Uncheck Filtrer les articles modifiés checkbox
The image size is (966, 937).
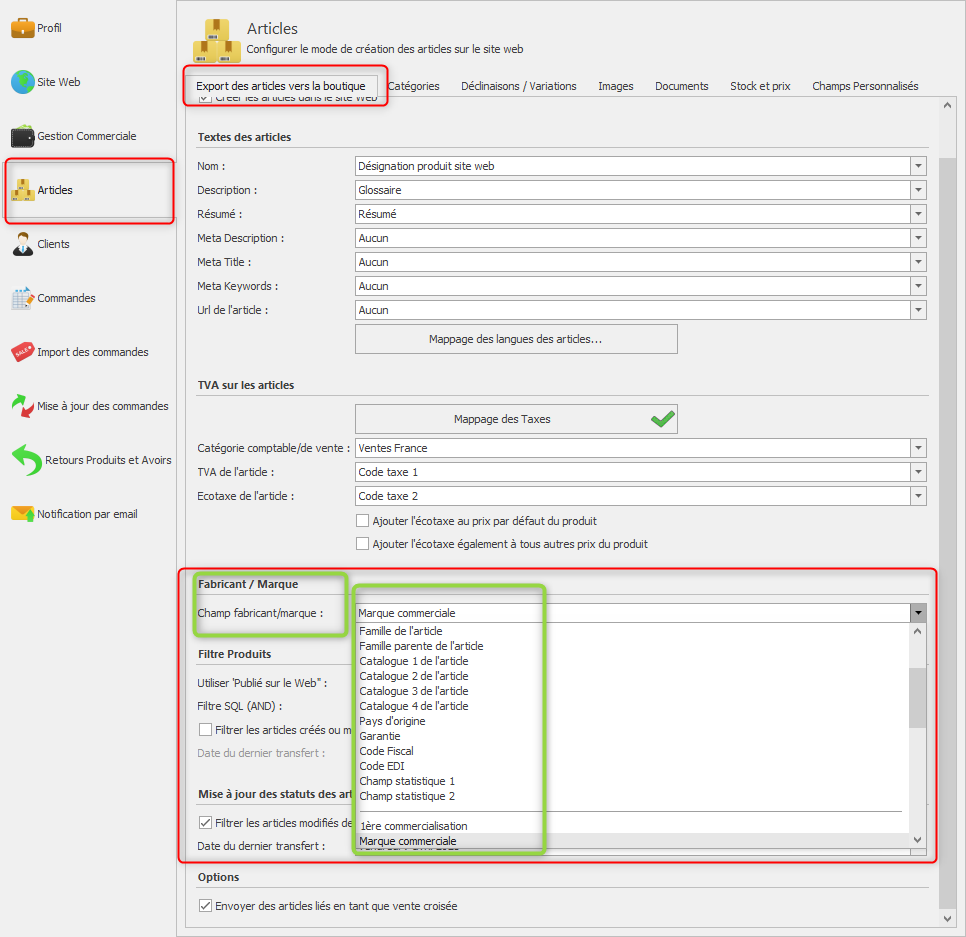coord(205,823)
